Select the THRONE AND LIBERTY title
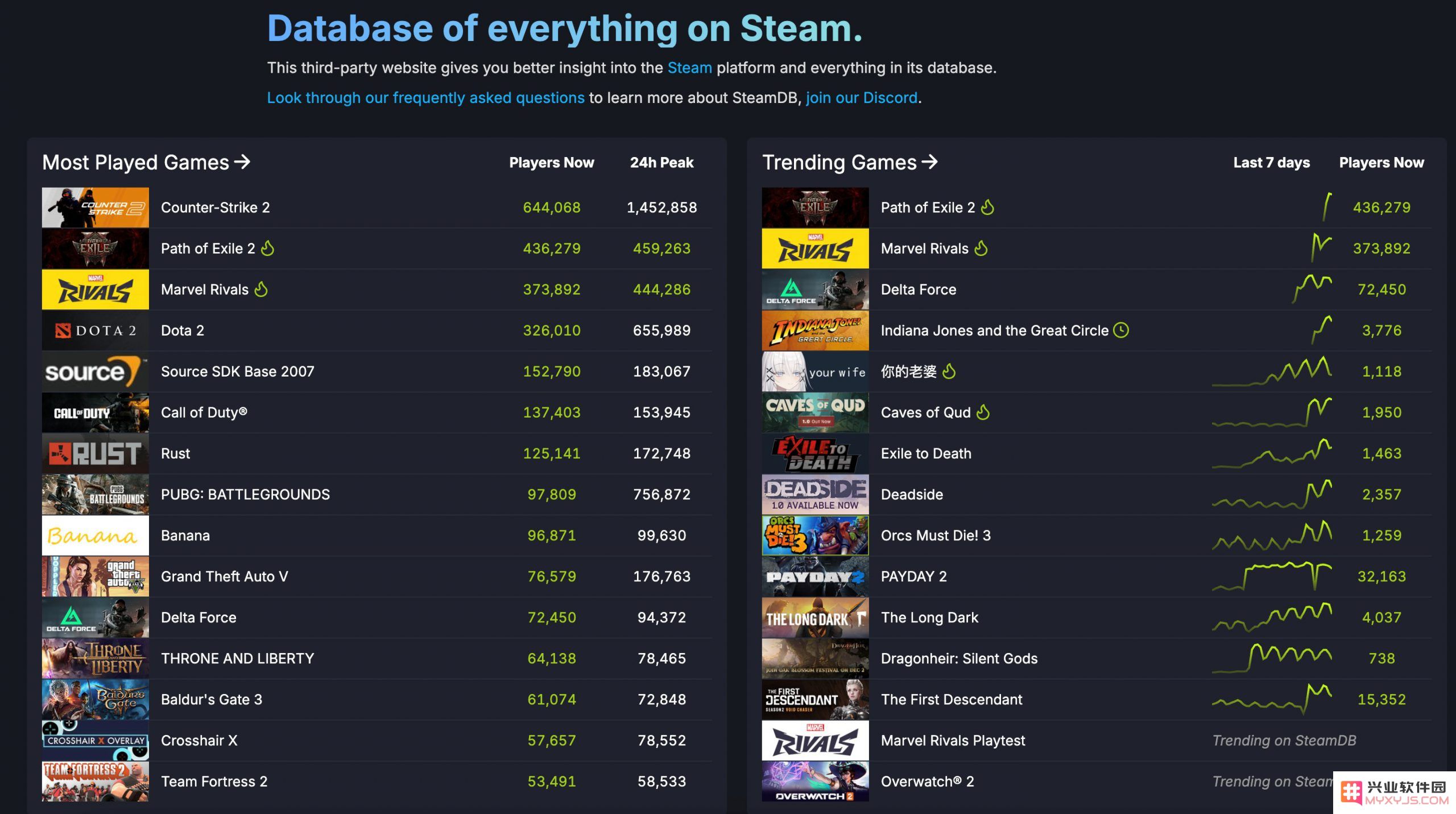1456x814 pixels. (x=238, y=658)
